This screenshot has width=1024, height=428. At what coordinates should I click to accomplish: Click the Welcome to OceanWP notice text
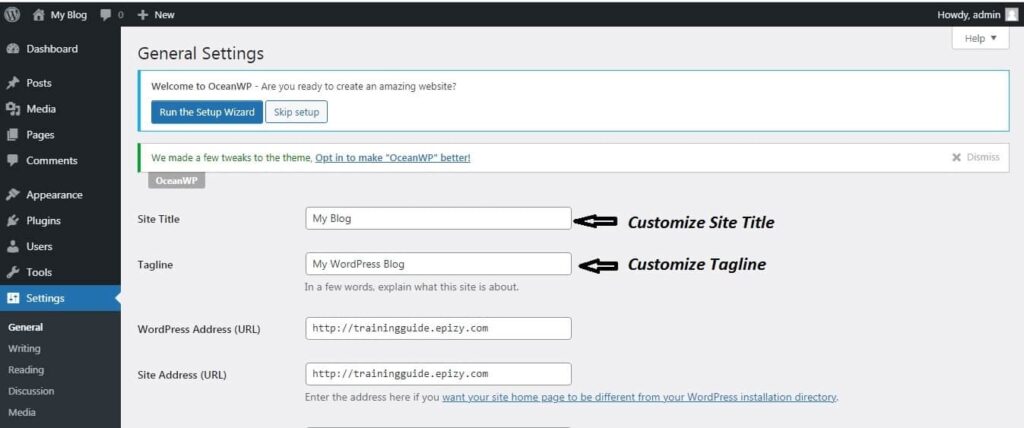click(x=304, y=86)
